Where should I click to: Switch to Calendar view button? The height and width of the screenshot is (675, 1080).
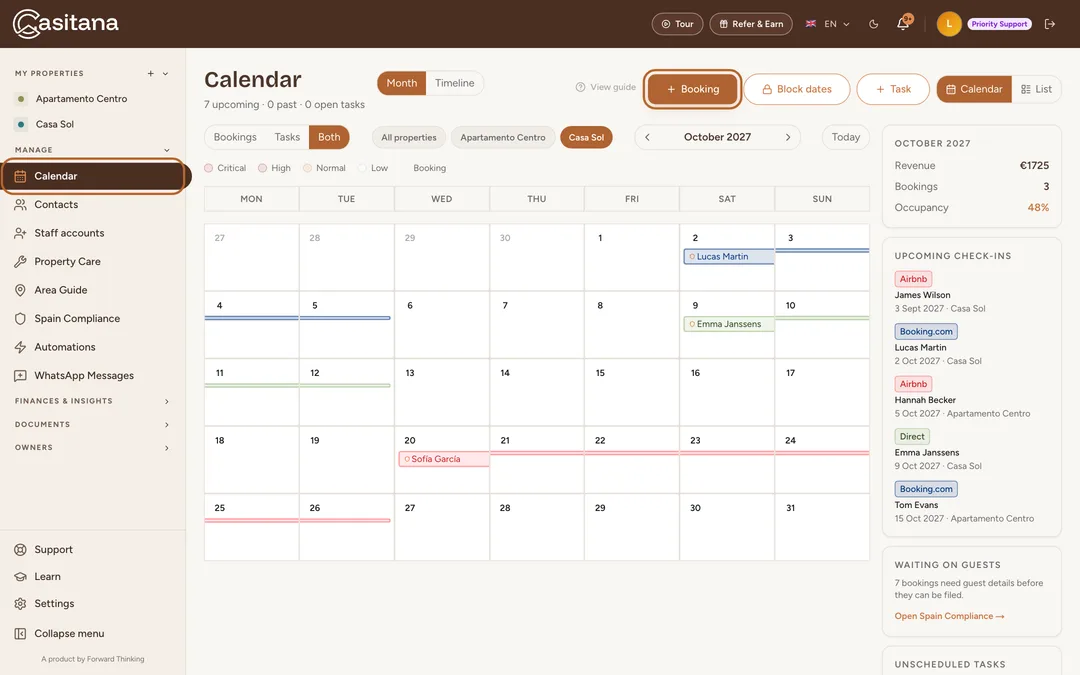[974, 90]
